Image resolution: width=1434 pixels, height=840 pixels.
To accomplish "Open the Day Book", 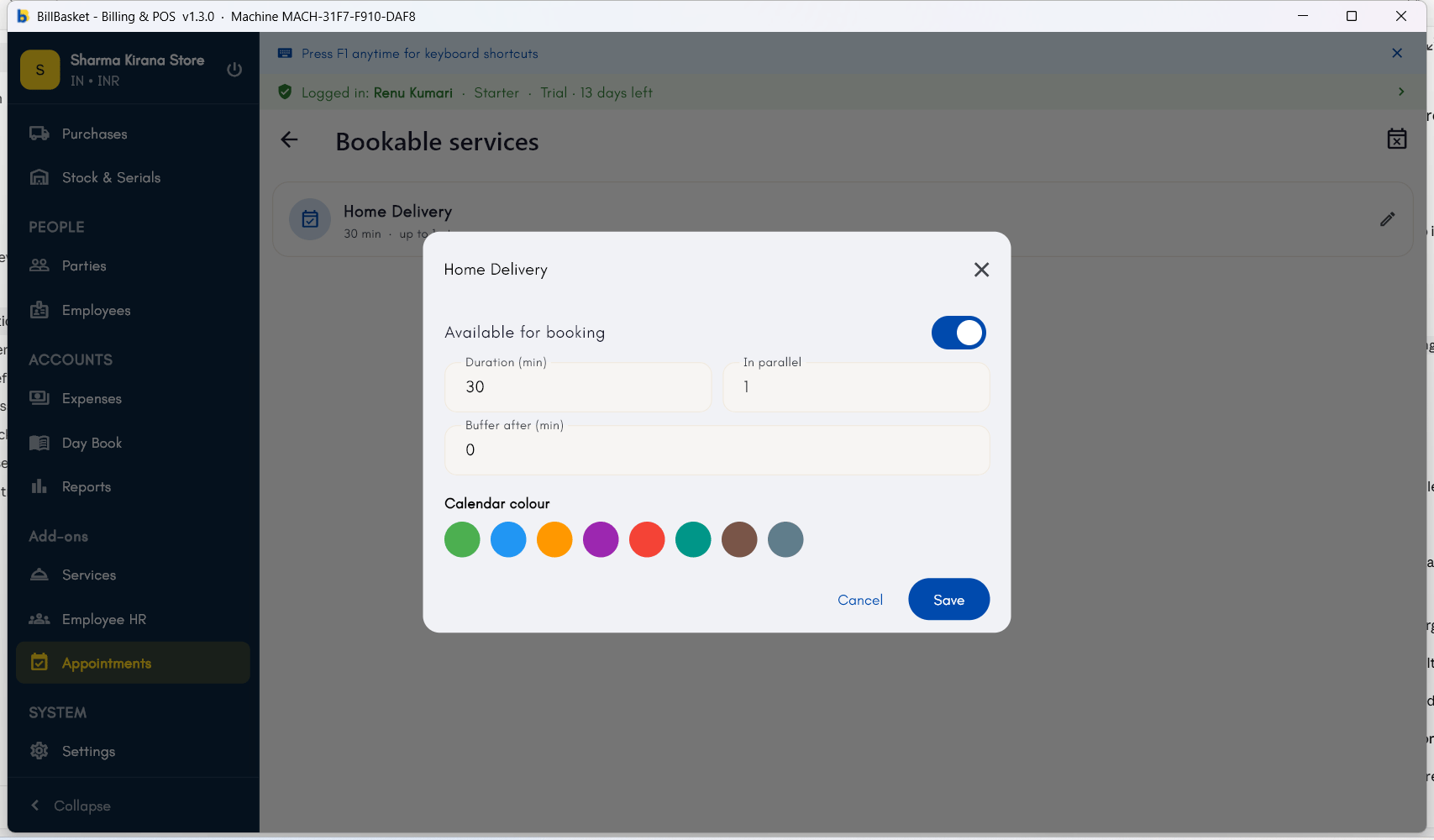I will pos(133,443).
